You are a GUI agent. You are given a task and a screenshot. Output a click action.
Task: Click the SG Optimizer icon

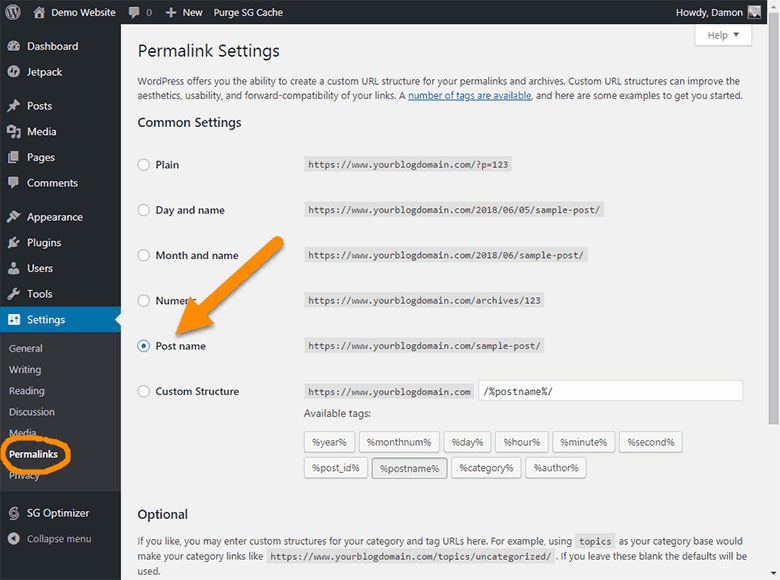click(14, 513)
